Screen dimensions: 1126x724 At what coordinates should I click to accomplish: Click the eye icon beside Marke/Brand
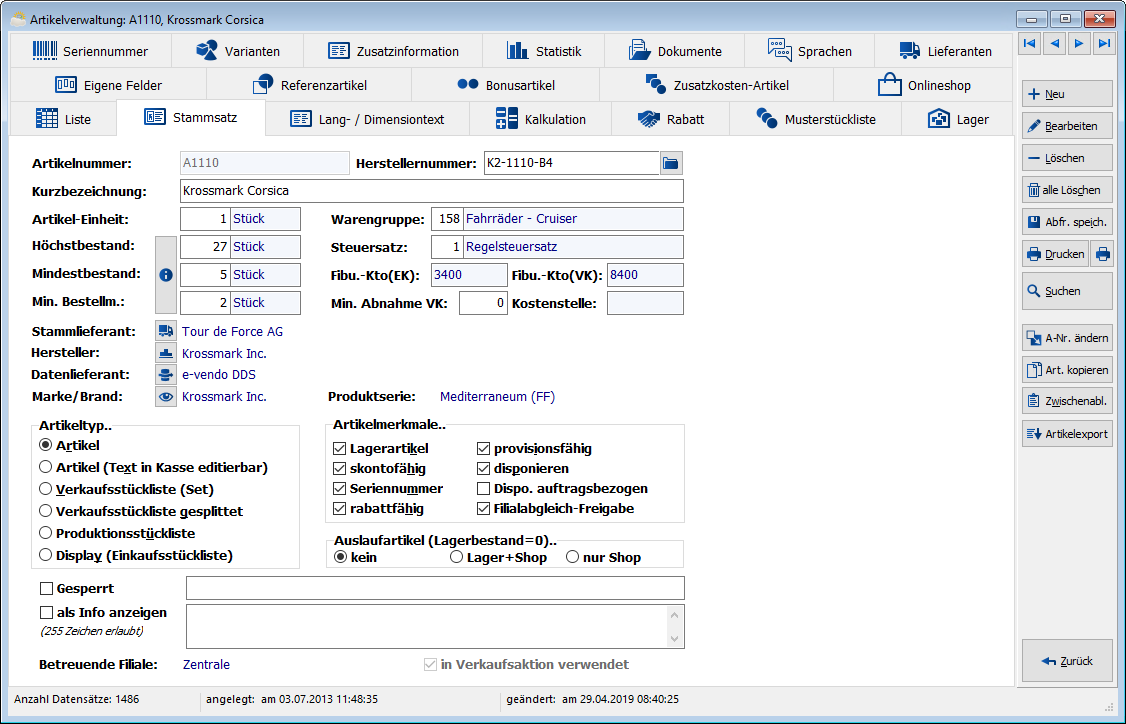click(166, 396)
